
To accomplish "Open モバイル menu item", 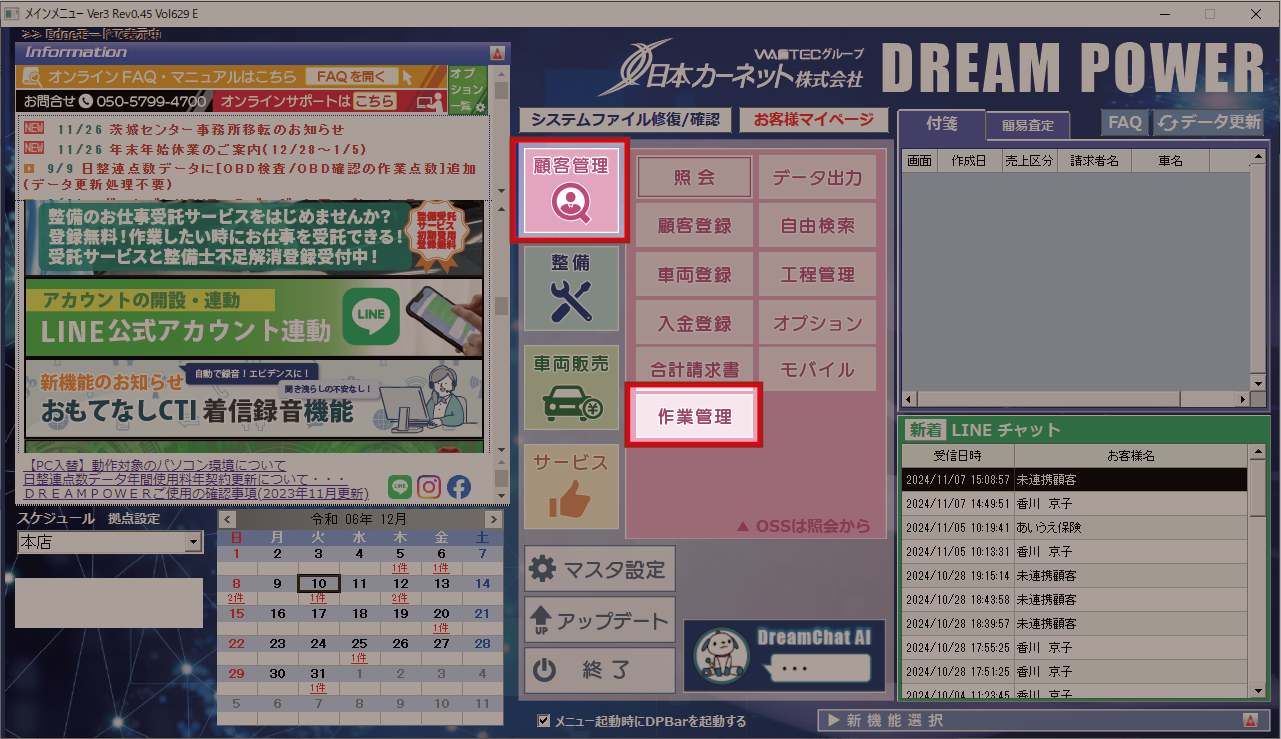I will tap(817, 369).
